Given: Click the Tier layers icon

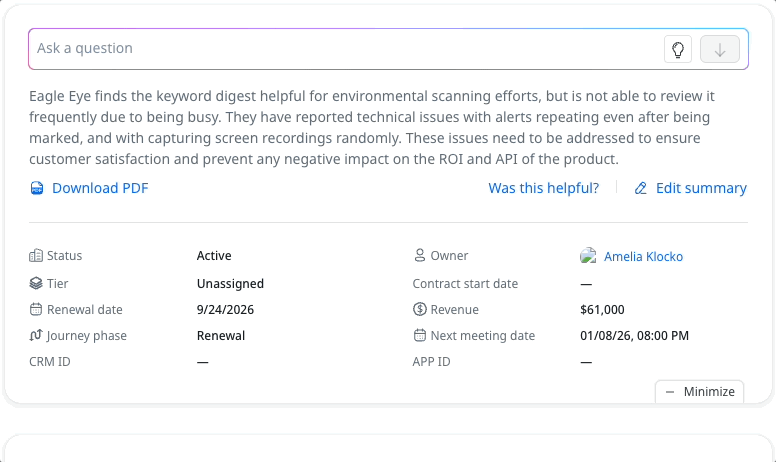Looking at the screenshot, I should click(x=36, y=283).
